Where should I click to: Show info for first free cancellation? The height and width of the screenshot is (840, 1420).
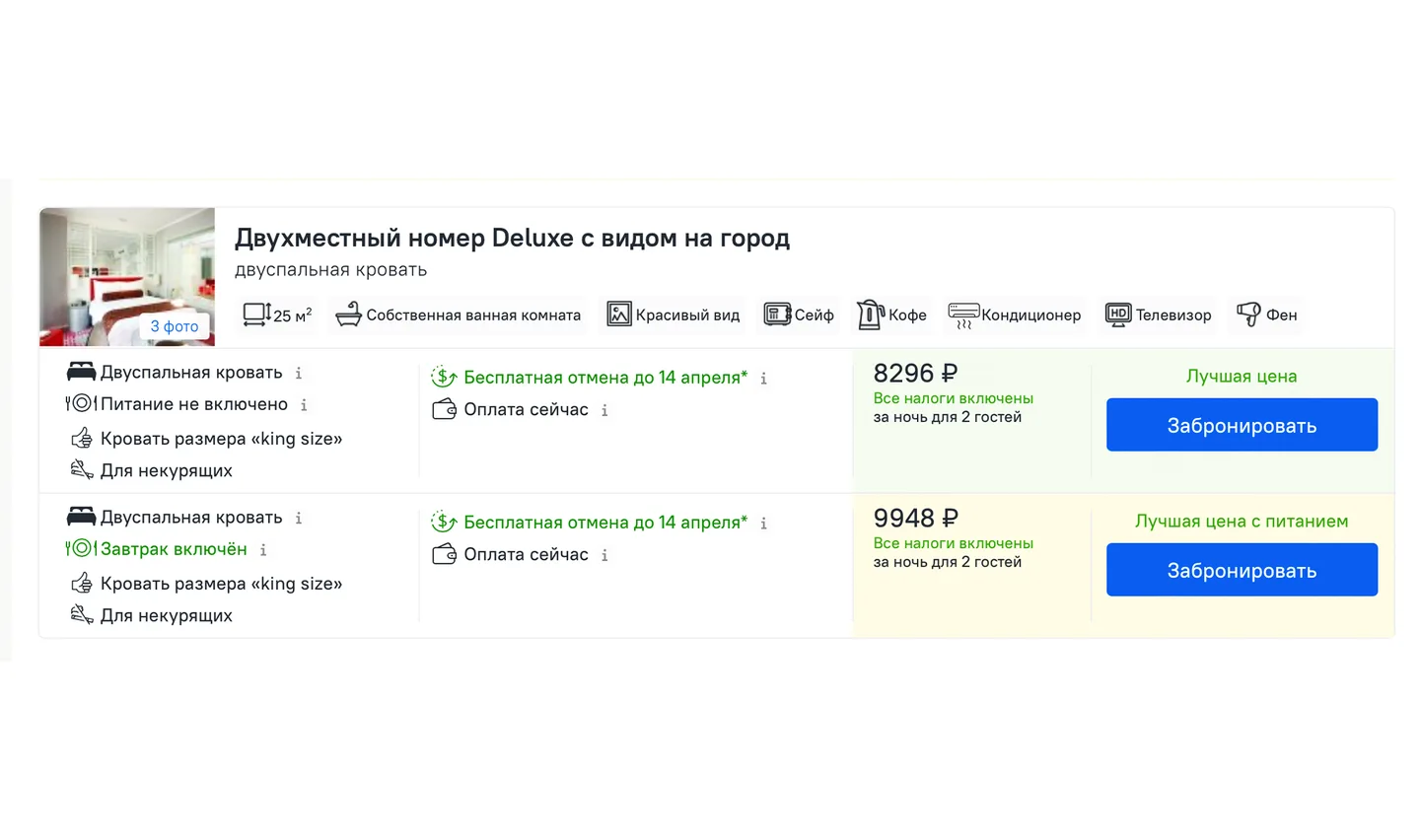(x=763, y=379)
